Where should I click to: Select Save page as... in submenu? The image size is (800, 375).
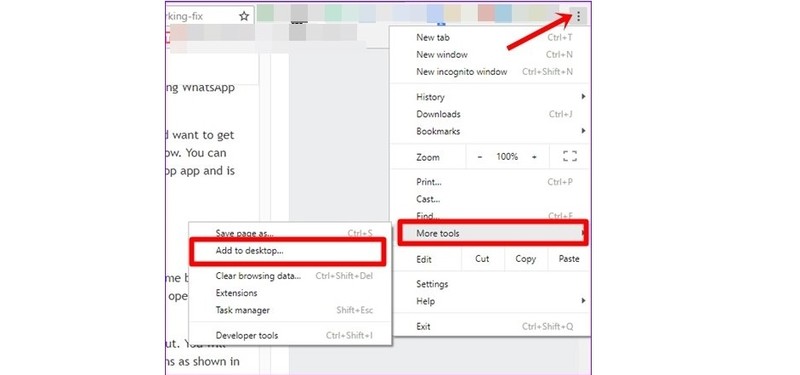(290, 233)
